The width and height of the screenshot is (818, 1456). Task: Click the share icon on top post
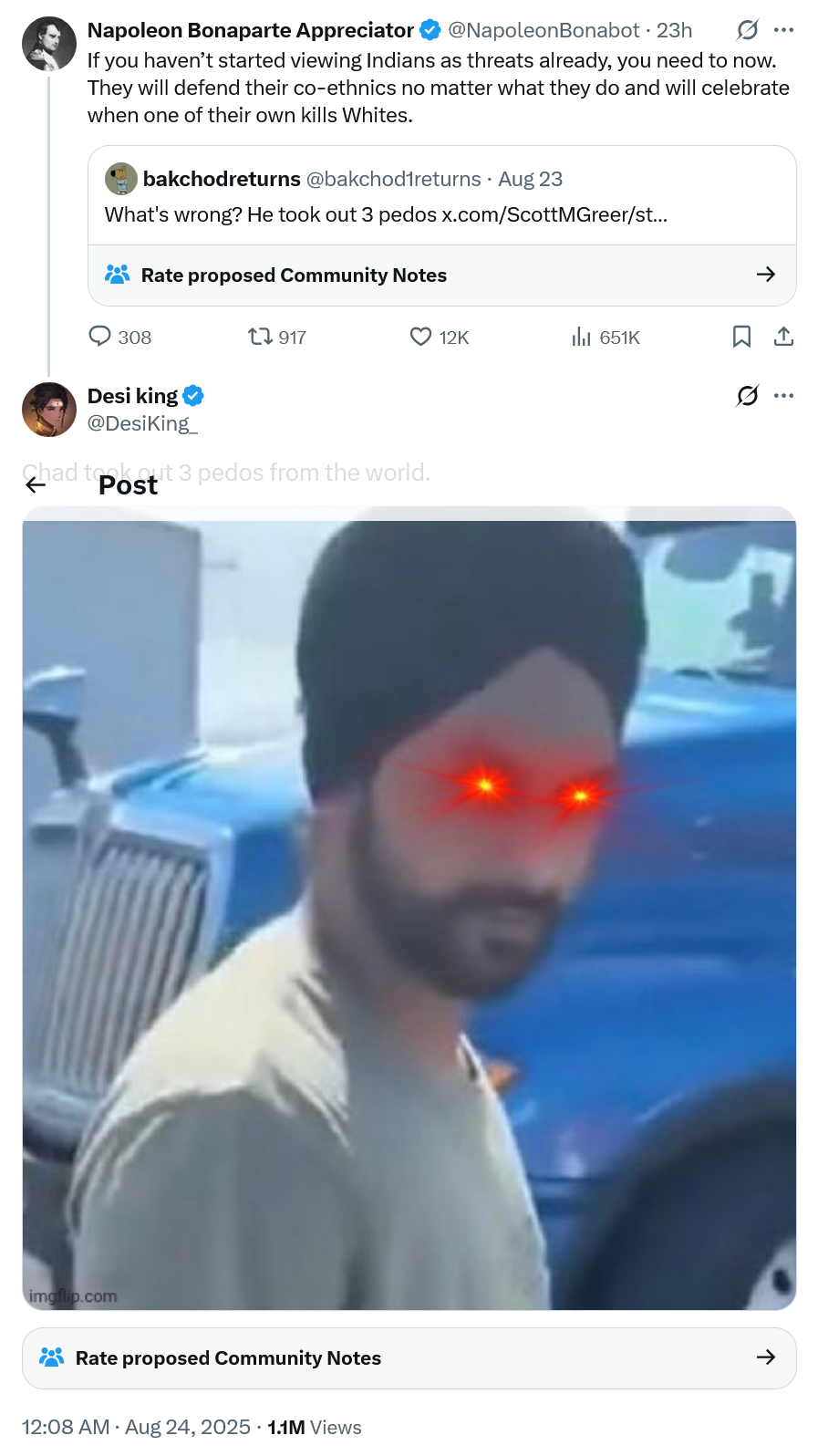(x=783, y=337)
